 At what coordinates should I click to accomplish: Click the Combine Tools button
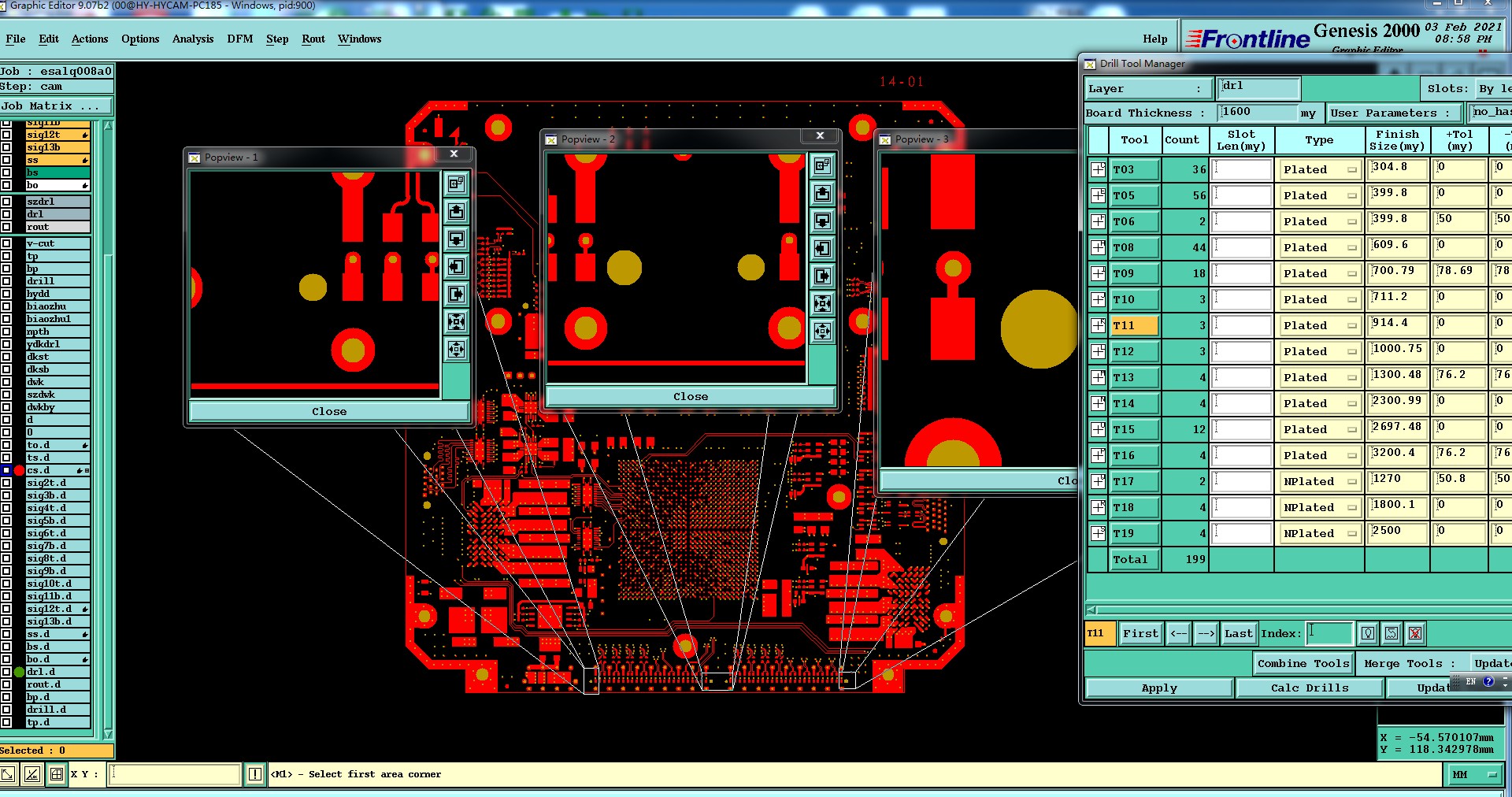(x=1303, y=663)
